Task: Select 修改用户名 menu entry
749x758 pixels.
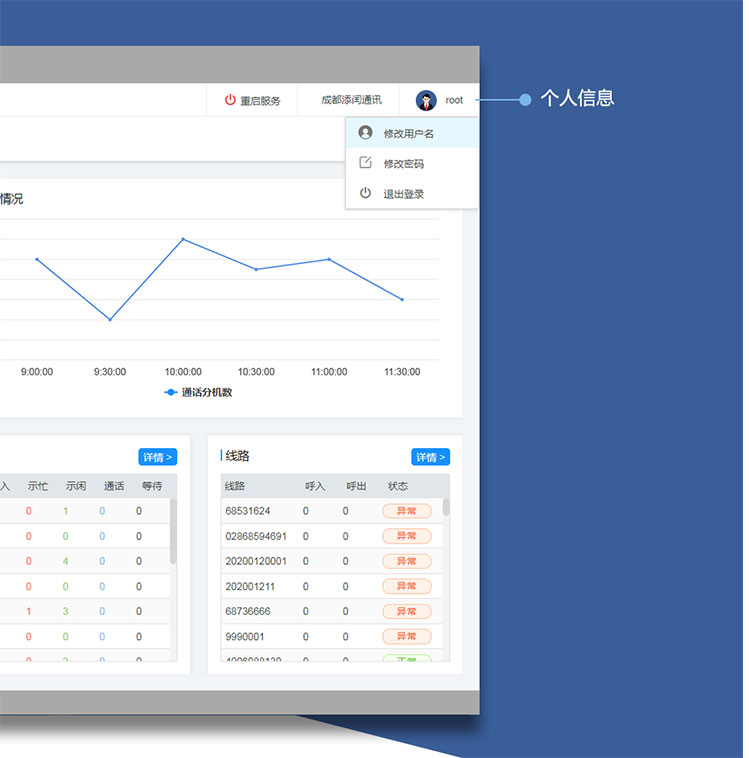Action: click(412, 133)
